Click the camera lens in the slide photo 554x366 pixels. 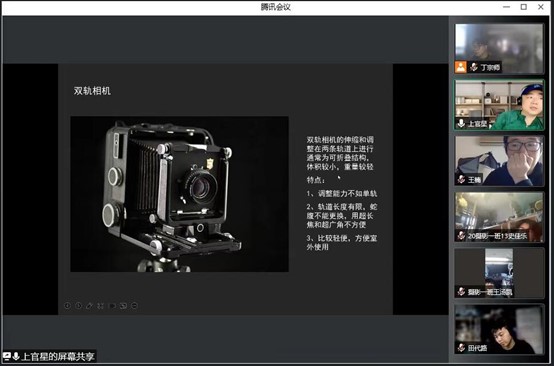[x=200, y=187]
